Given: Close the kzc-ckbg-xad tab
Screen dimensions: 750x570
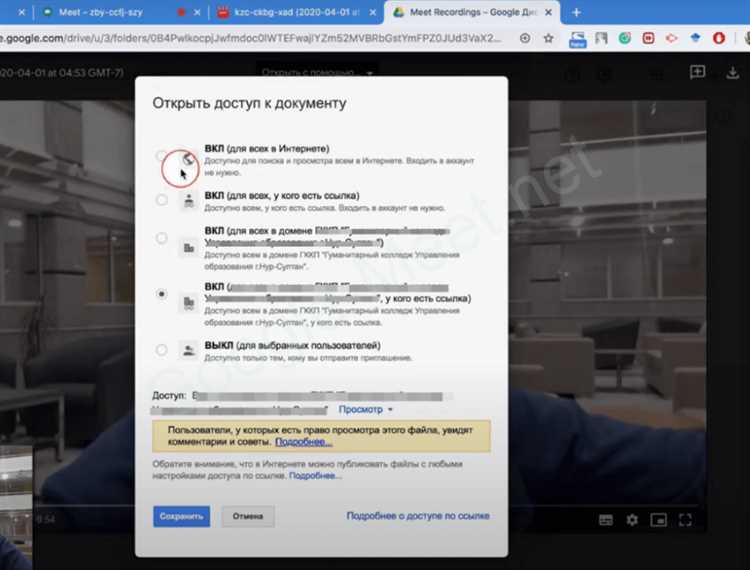Looking at the screenshot, I should click(373, 12).
